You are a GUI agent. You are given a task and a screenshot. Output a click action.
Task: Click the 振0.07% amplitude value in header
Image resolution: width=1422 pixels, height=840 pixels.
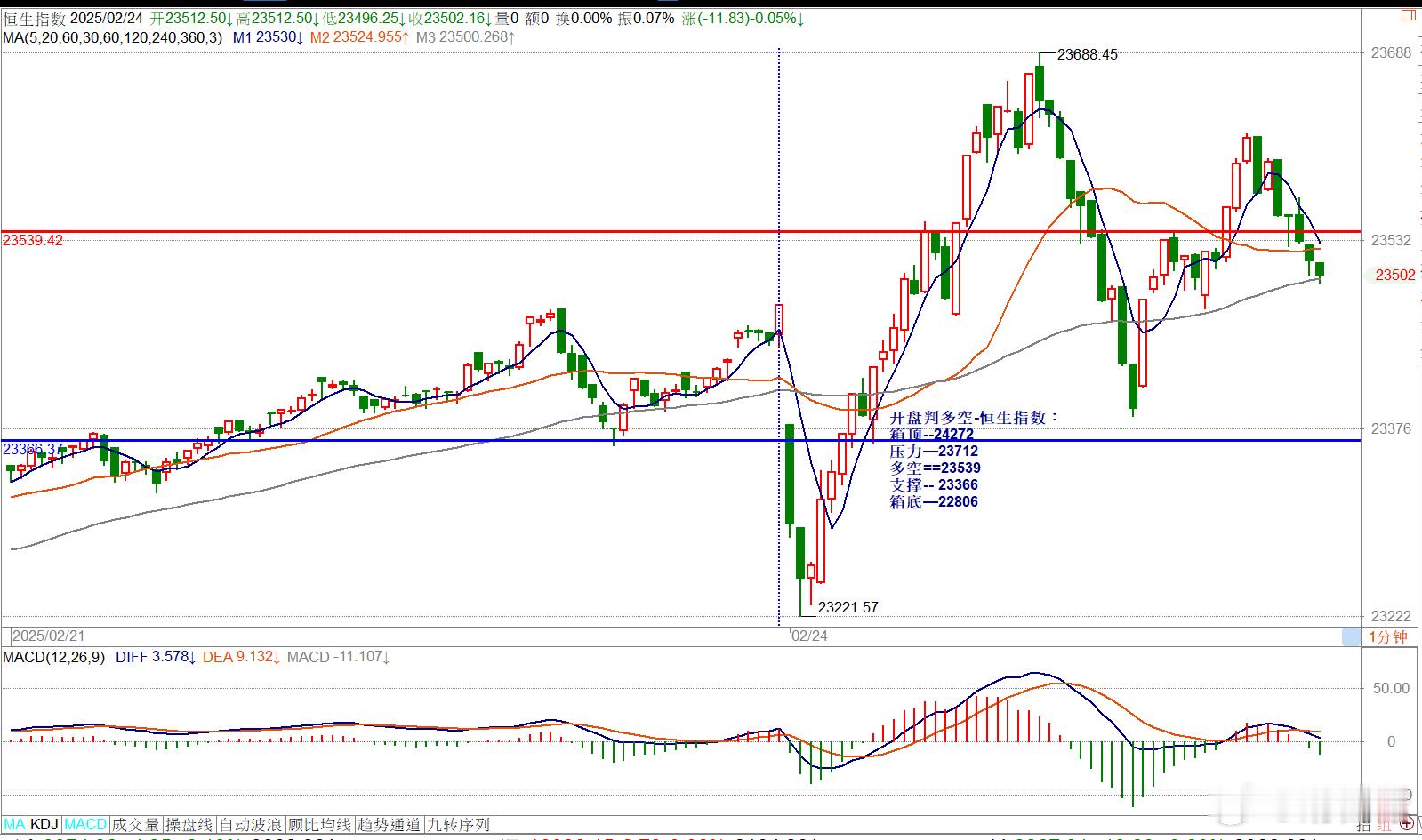click(645, 19)
